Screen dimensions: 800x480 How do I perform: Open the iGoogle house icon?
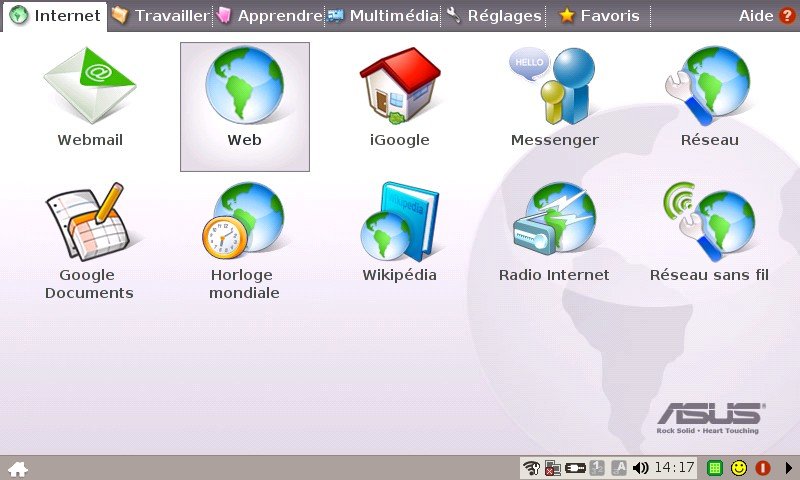click(x=399, y=86)
